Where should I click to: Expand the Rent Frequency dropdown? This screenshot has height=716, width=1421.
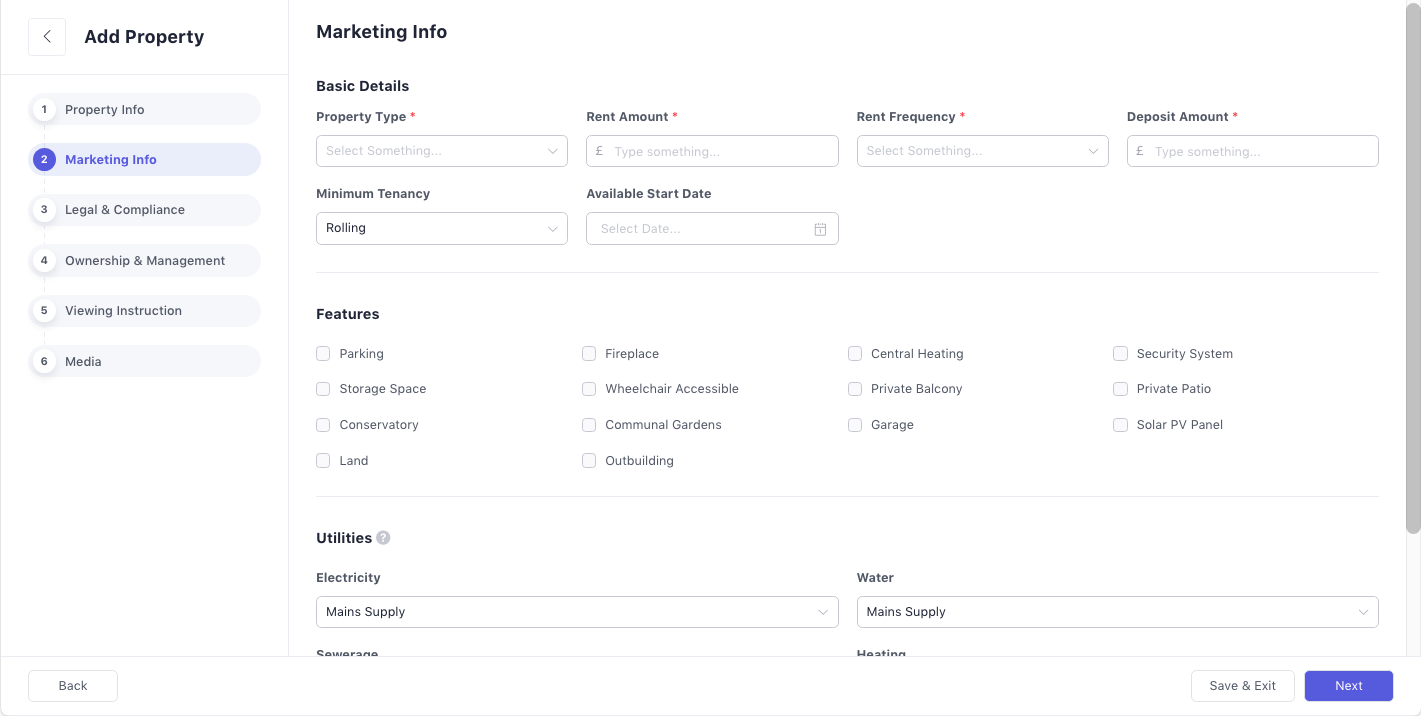[x=982, y=151]
